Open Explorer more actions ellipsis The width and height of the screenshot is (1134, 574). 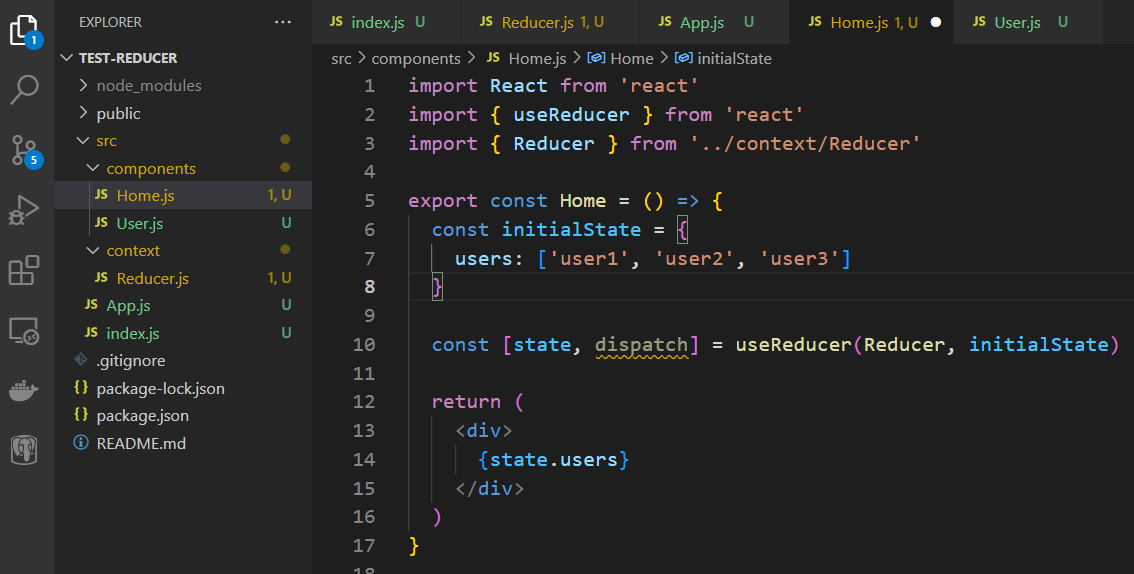tap(283, 22)
